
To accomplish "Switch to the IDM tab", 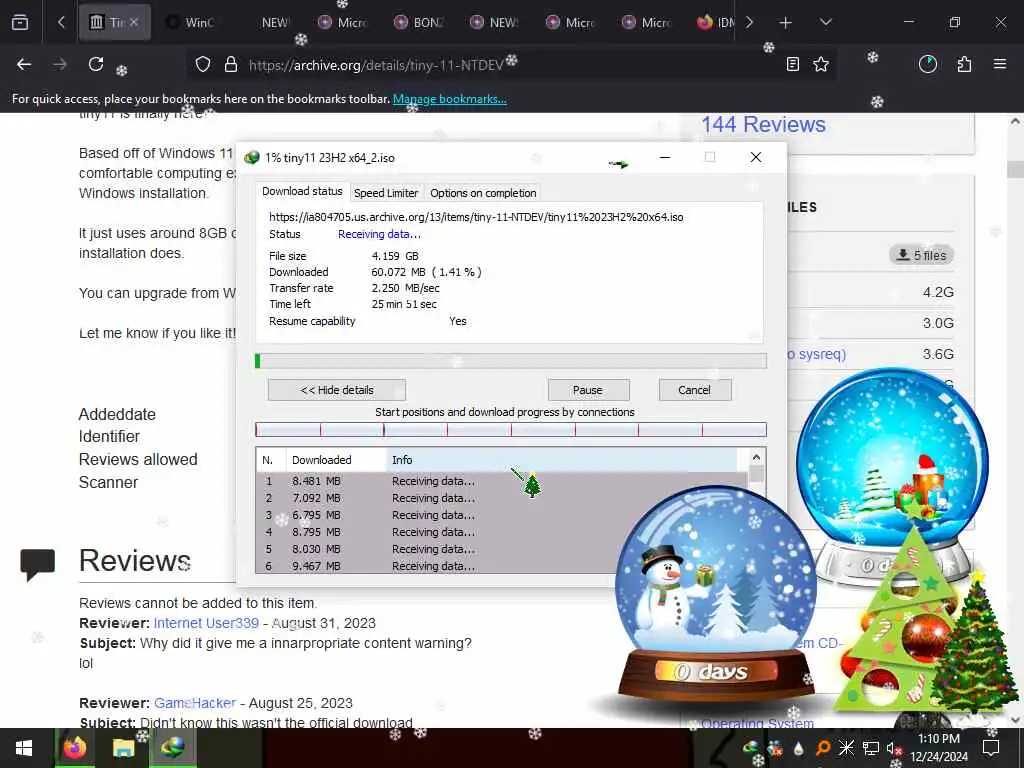I will pos(715,22).
